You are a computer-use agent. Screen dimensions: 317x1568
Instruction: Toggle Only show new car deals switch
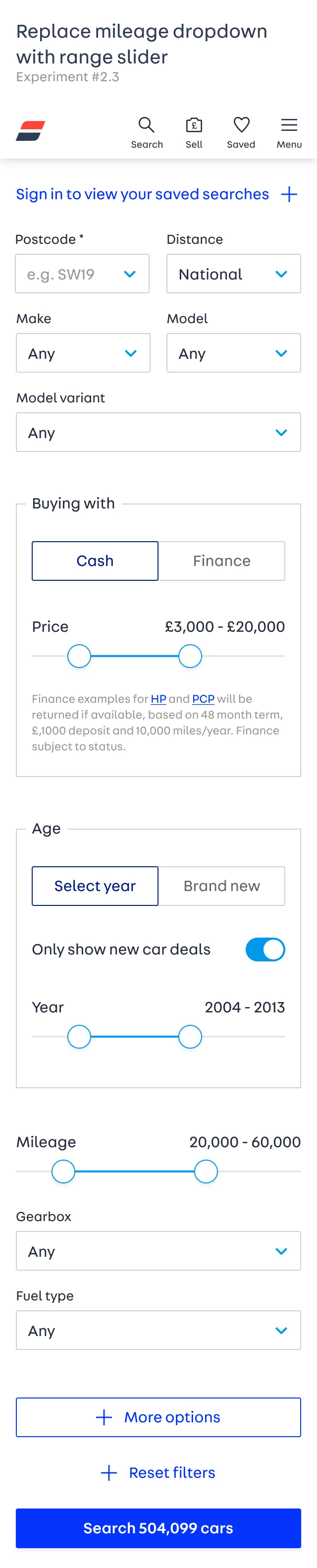tap(264, 949)
